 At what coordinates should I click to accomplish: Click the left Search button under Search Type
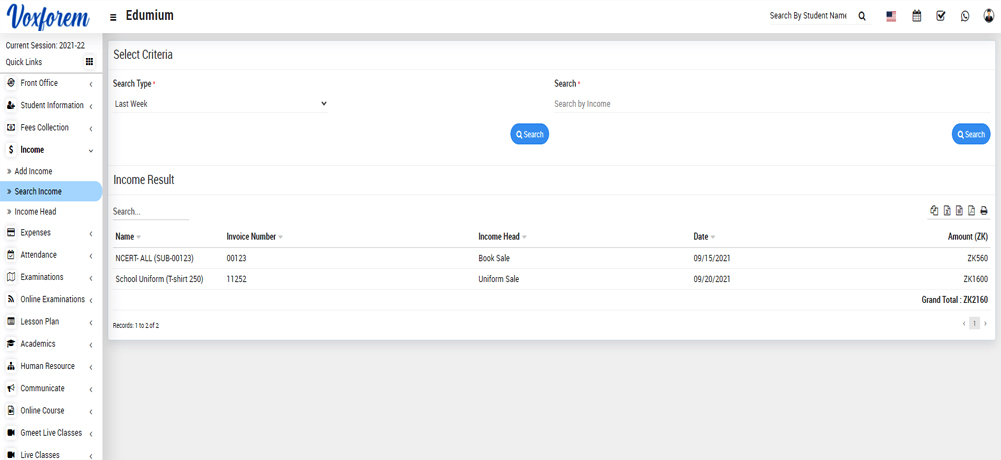point(529,134)
